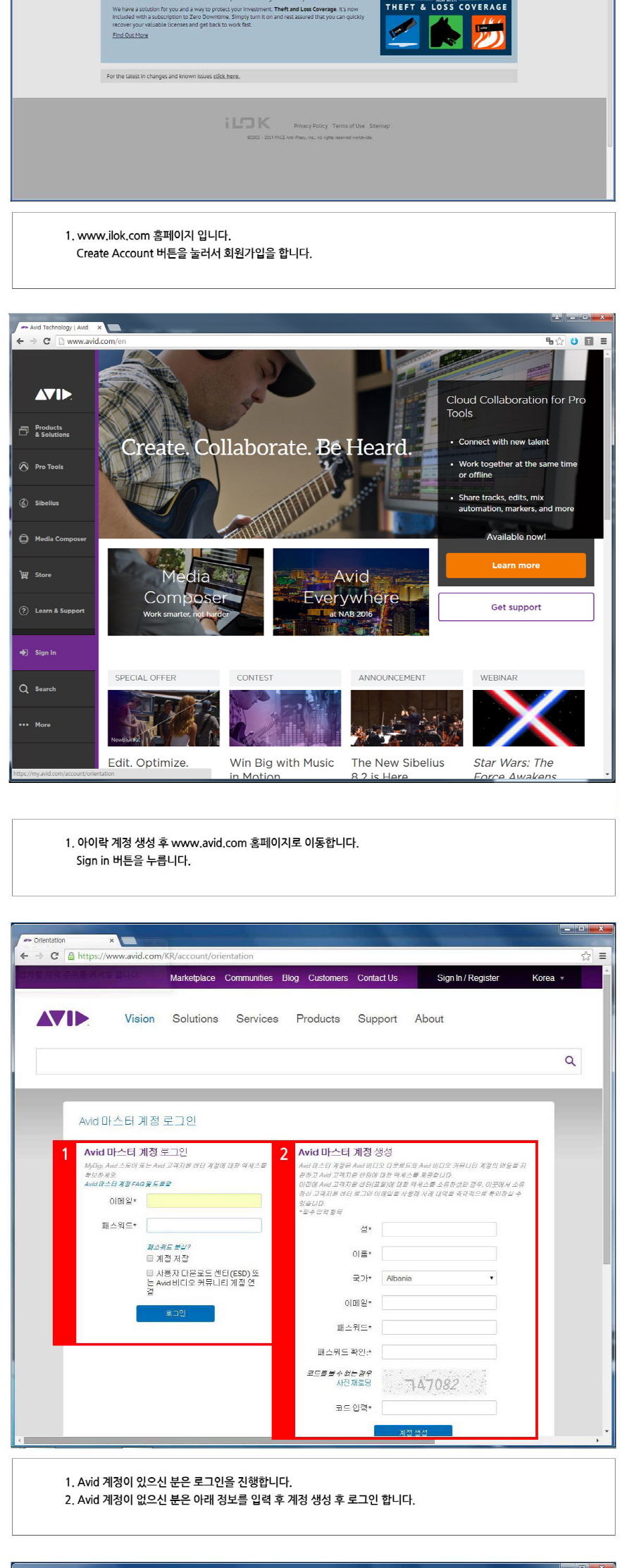Open Chrome menu in the Orientation browser
The image size is (627, 1568).
point(602,956)
